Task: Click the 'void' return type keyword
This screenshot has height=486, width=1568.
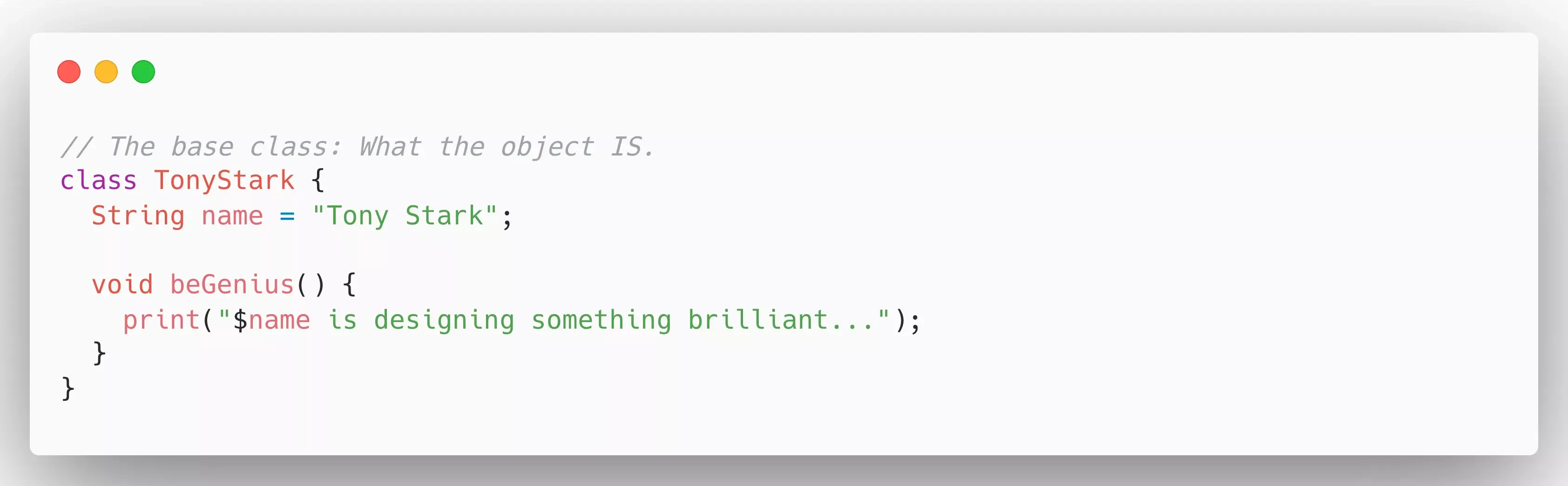Action: (122, 285)
